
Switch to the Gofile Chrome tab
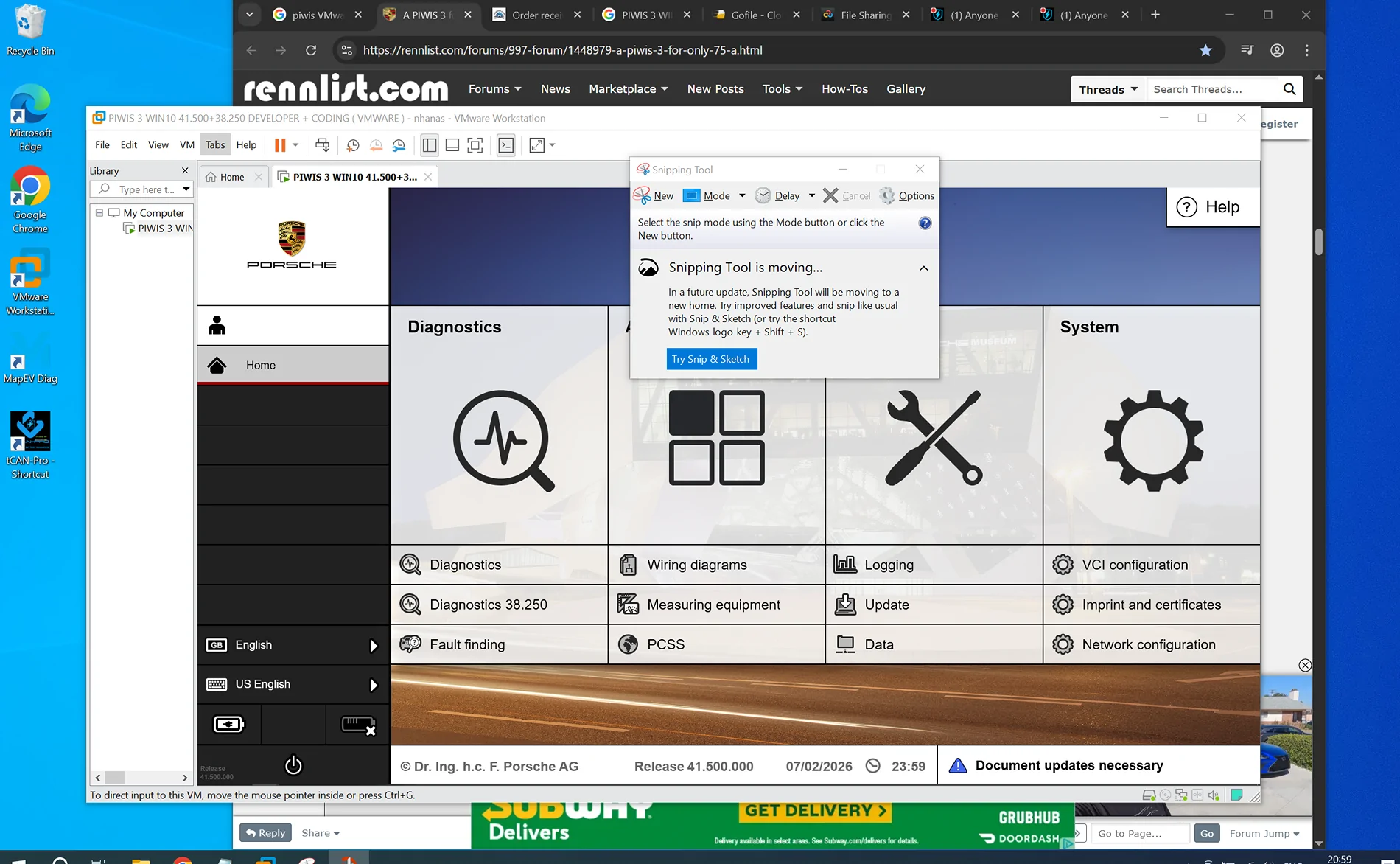757,15
